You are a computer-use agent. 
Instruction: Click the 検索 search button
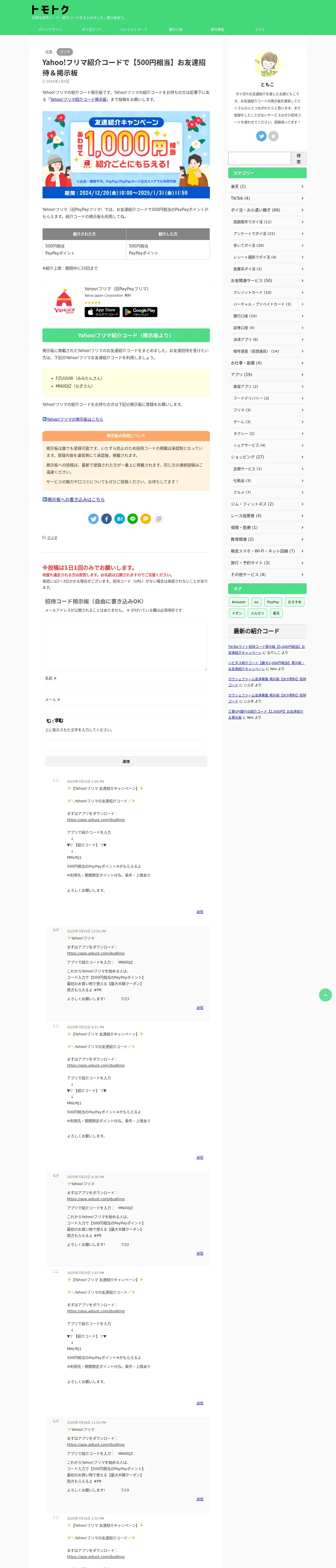(x=299, y=158)
